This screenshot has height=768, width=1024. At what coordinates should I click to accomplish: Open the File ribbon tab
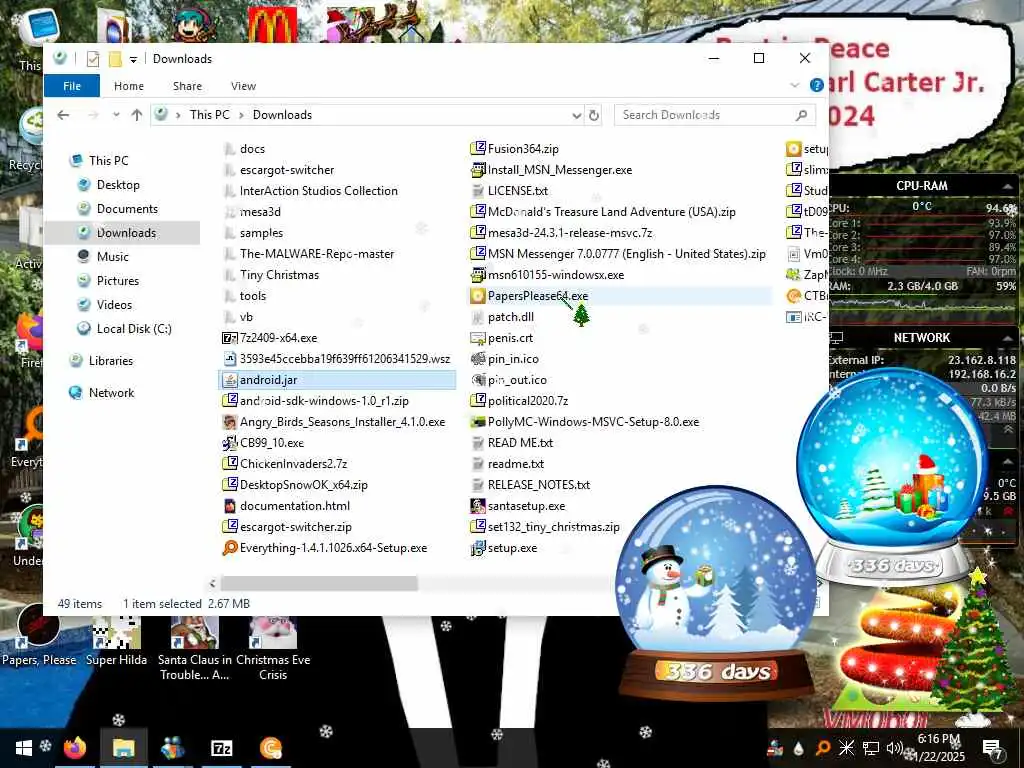click(72, 86)
